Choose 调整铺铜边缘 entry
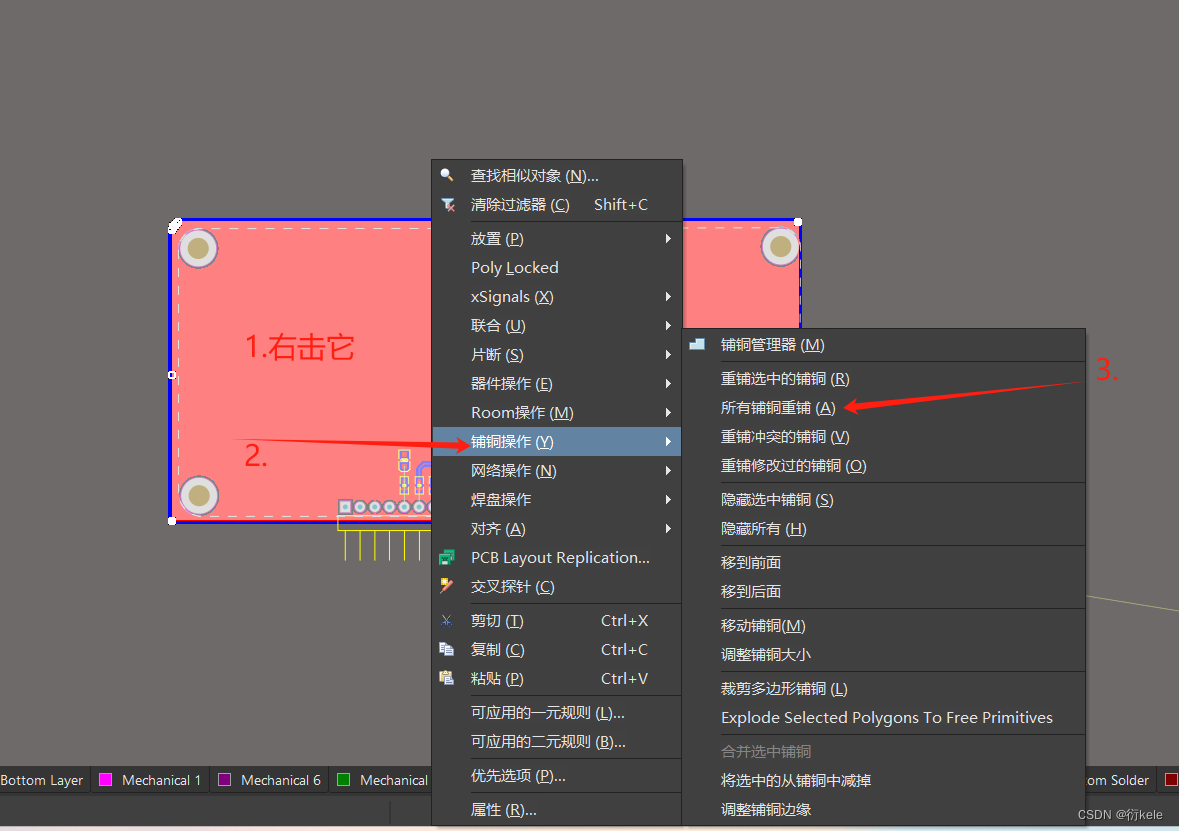This screenshot has width=1179, height=831. coord(884,809)
